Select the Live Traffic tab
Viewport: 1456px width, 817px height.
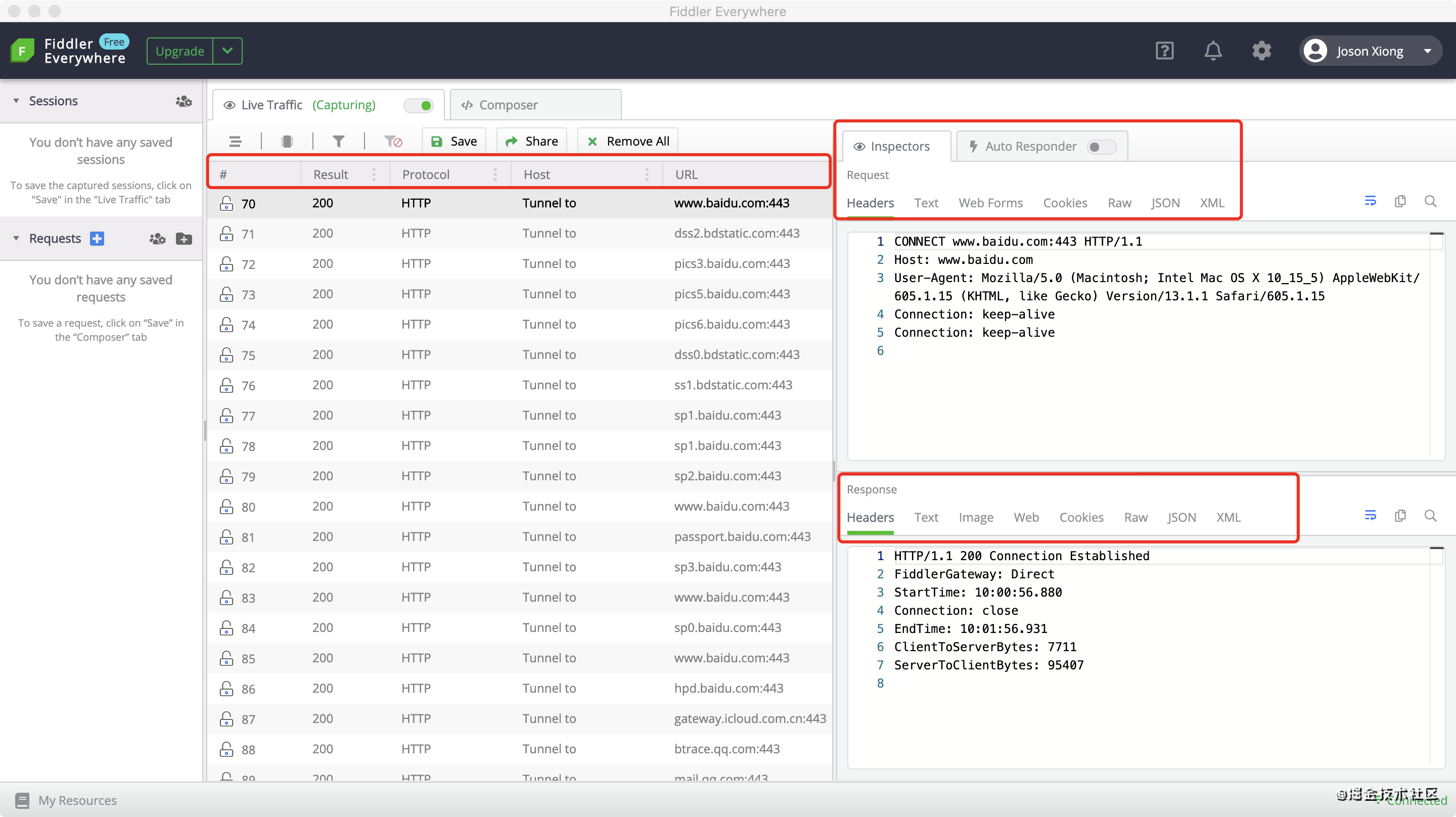click(328, 105)
